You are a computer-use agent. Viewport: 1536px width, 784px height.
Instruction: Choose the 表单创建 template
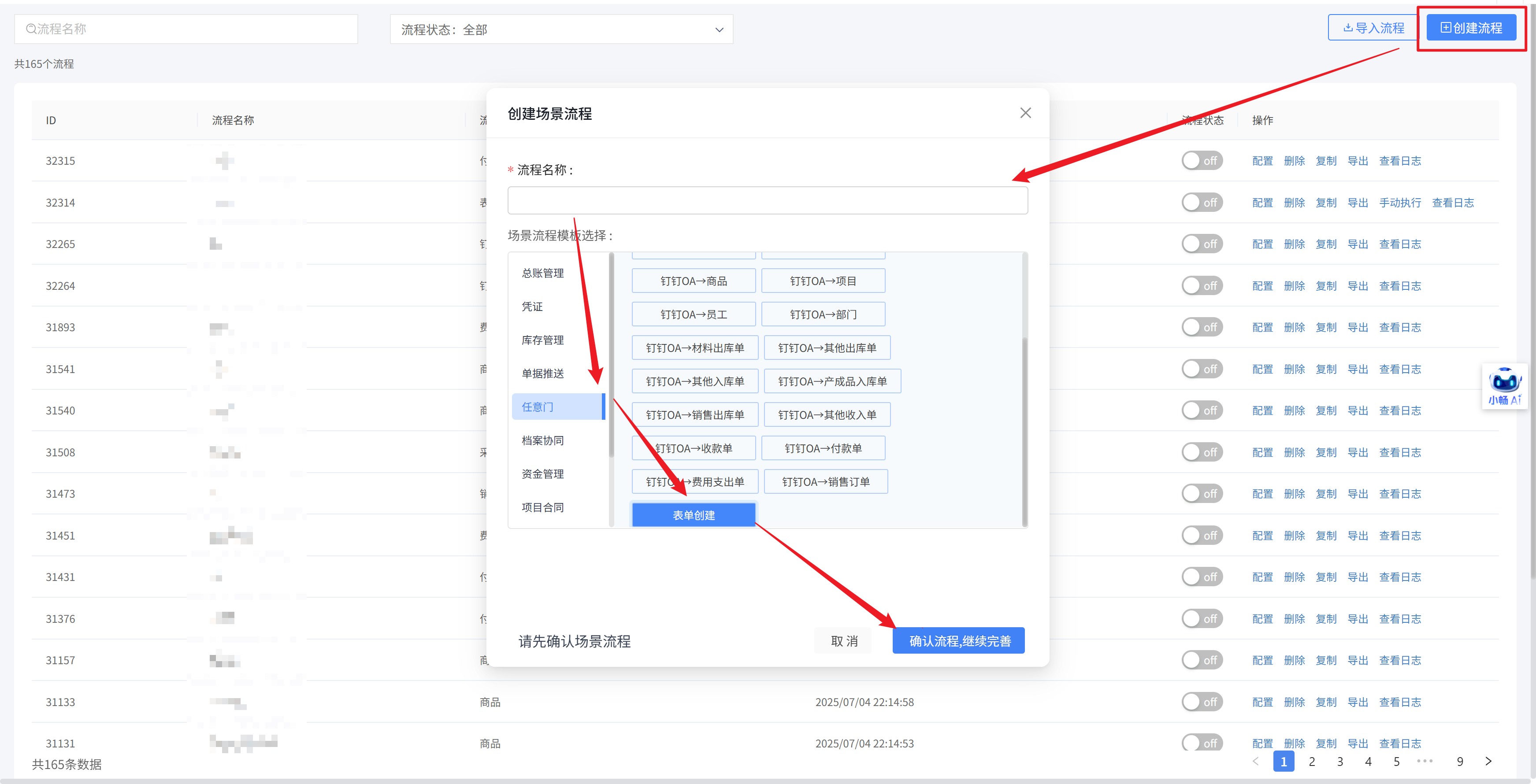click(x=694, y=515)
